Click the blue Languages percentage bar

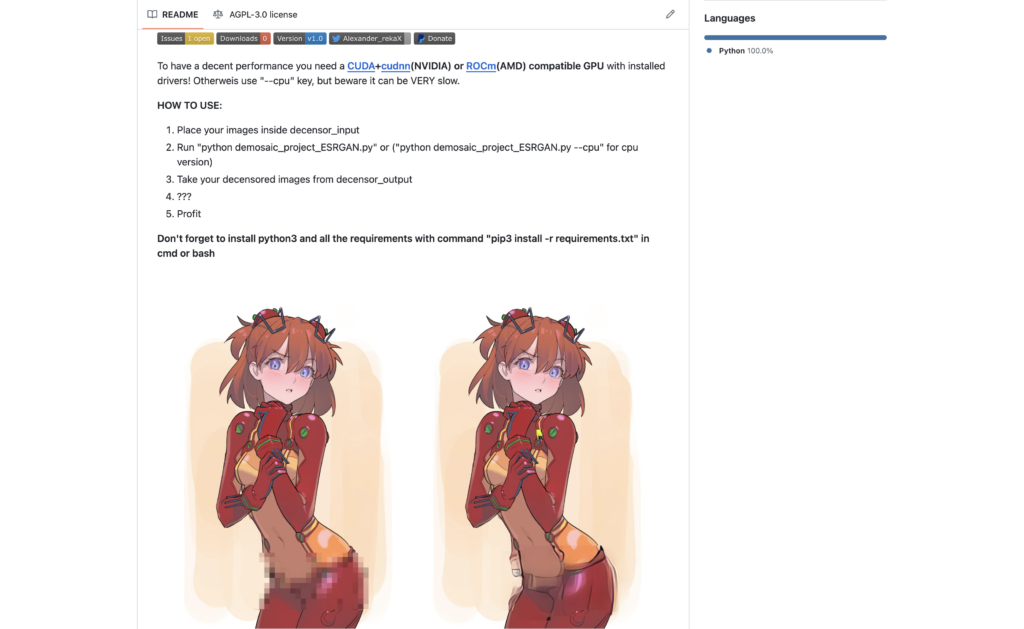pos(795,37)
